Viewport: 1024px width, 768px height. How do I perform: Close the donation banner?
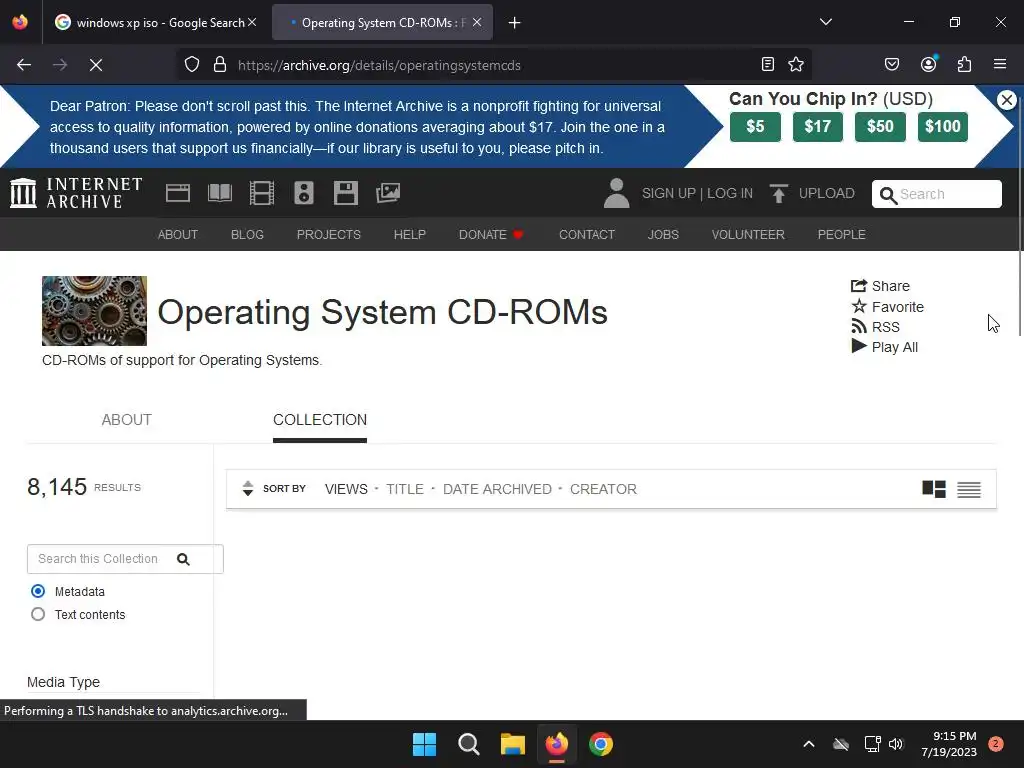pos(1006,100)
